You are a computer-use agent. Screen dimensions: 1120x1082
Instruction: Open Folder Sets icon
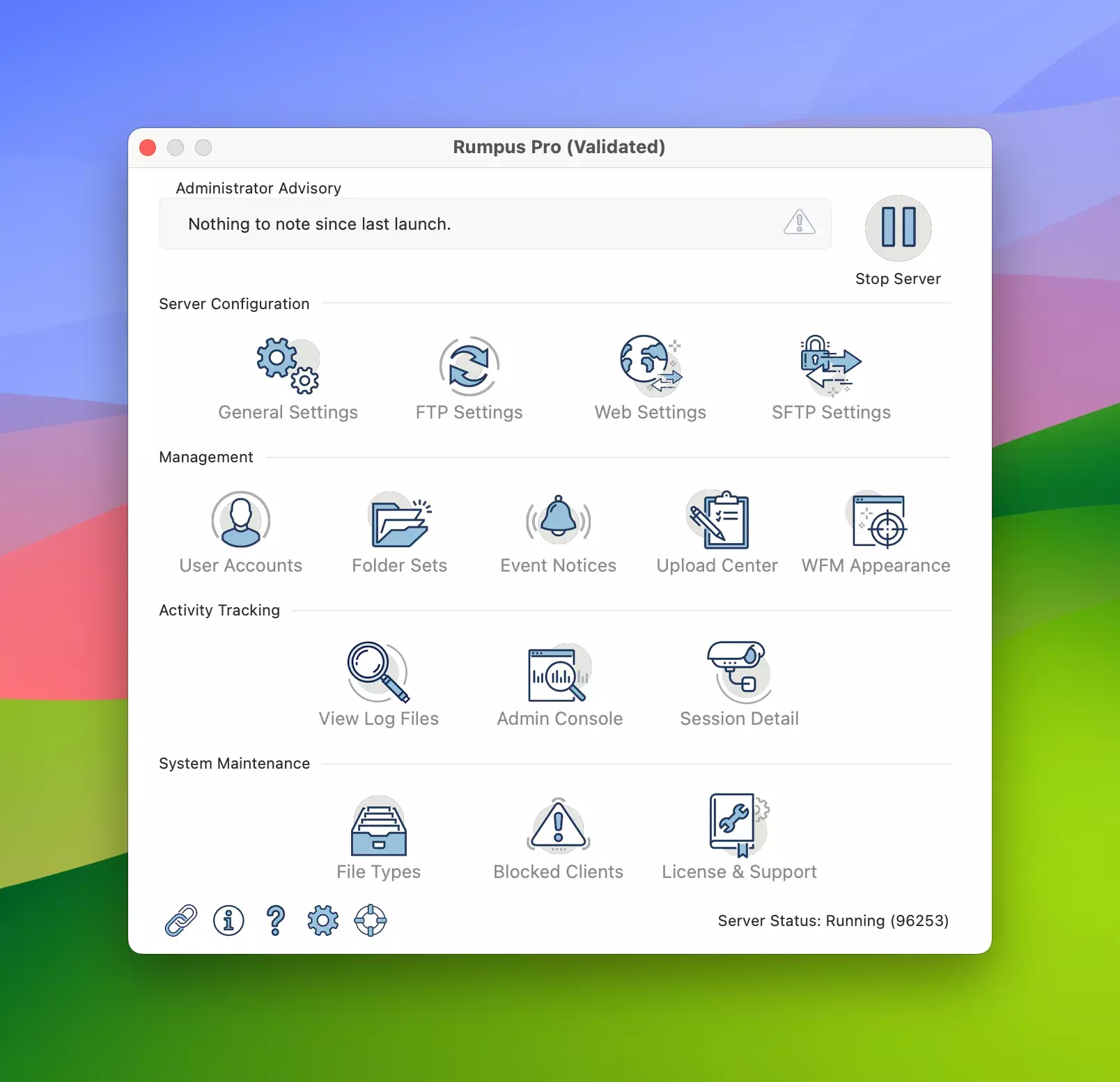pos(399,520)
